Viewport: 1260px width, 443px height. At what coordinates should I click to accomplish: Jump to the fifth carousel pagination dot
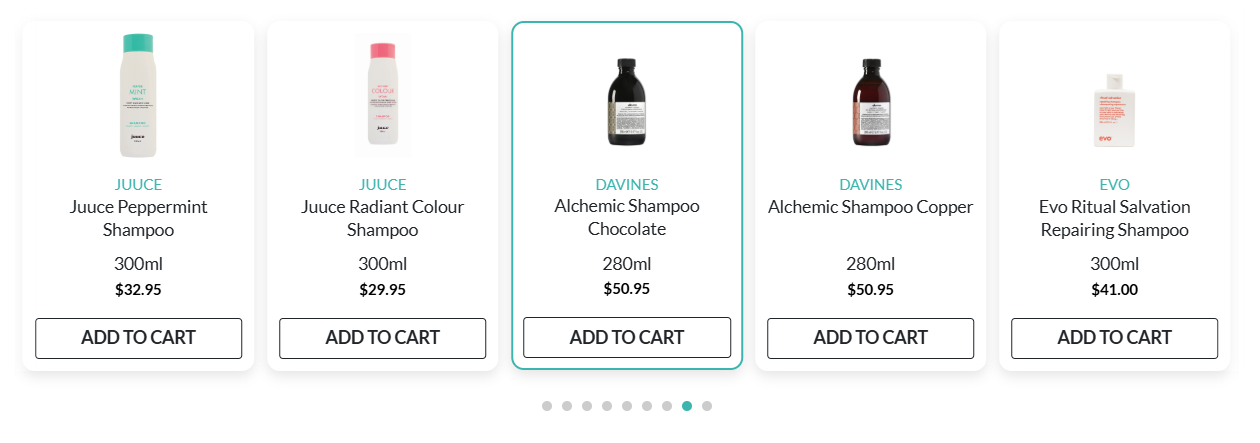point(627,406)
